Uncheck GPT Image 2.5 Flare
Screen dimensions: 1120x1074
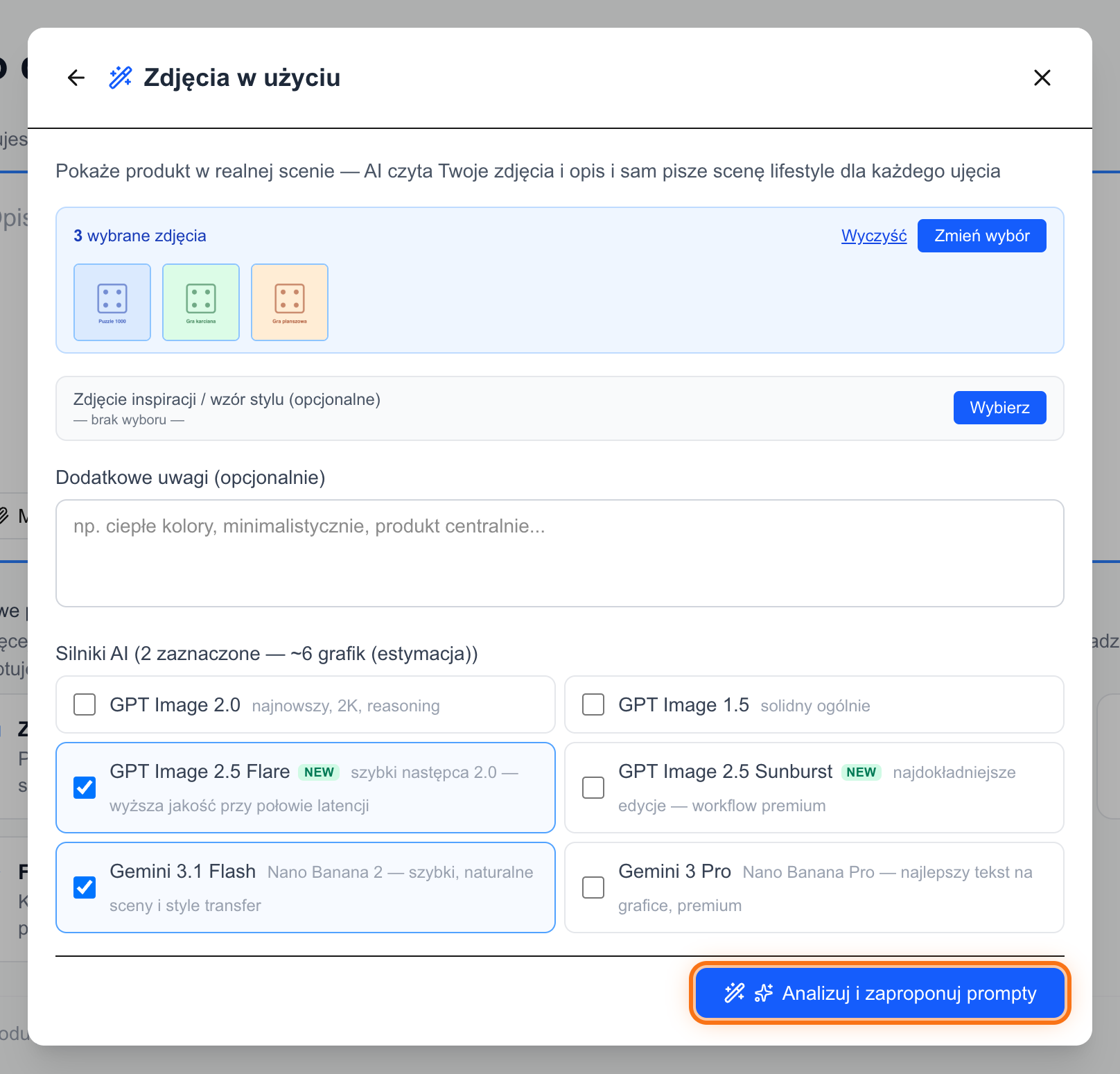pyautogui.click(x=85, y=788)
